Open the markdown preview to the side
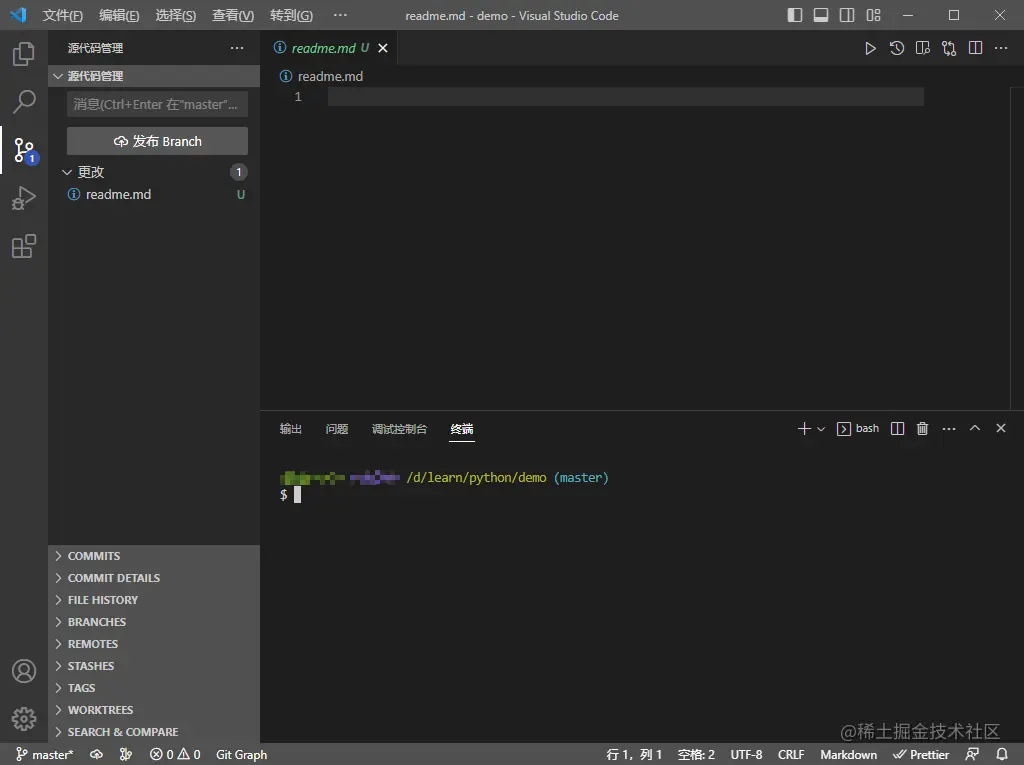The image size is (1024, 765). [923, 48]
